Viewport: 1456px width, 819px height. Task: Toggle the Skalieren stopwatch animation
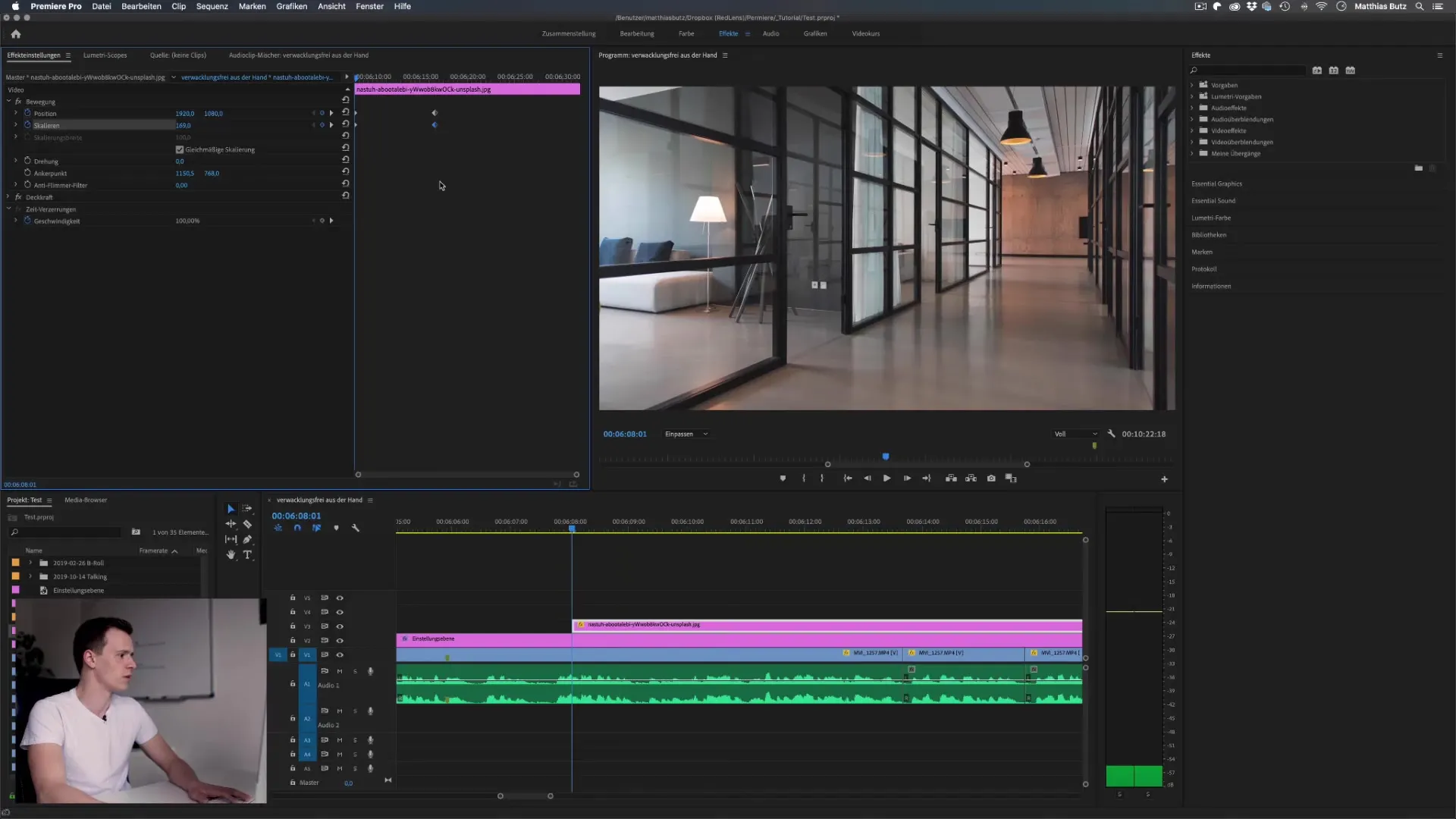pos(27,125)
